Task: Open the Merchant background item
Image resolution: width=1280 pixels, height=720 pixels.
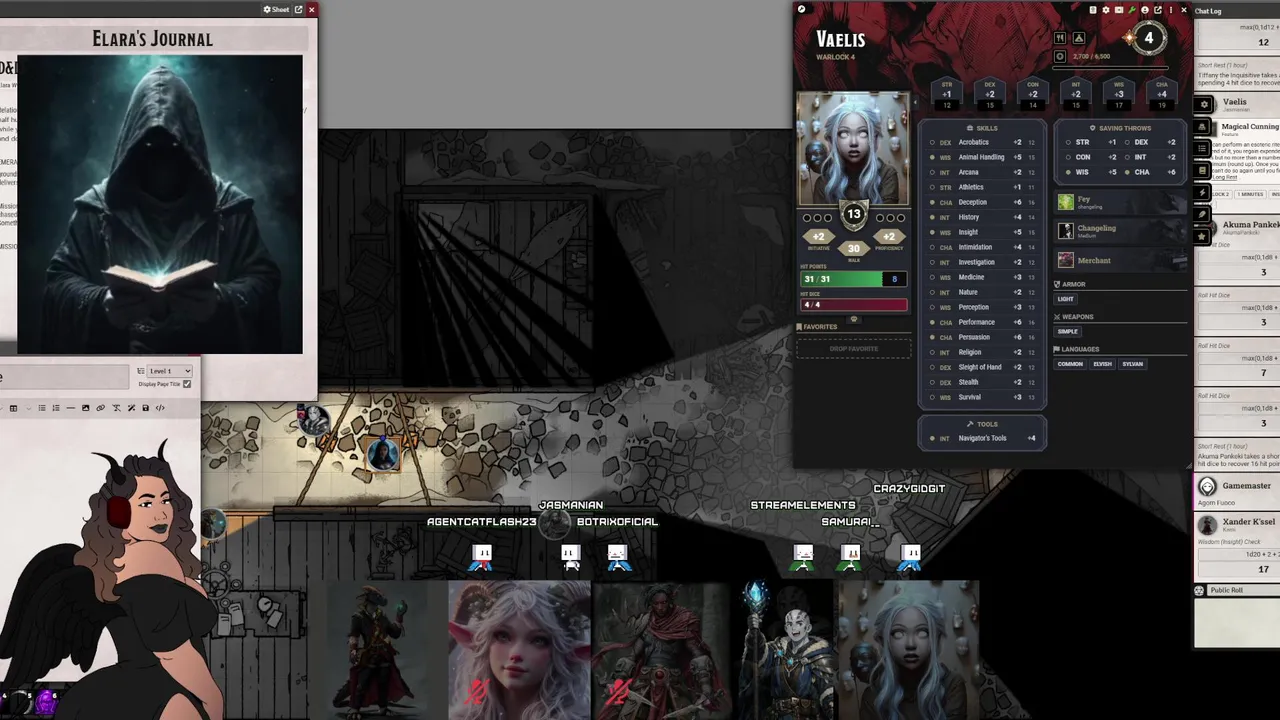Action: point(1120,260)
